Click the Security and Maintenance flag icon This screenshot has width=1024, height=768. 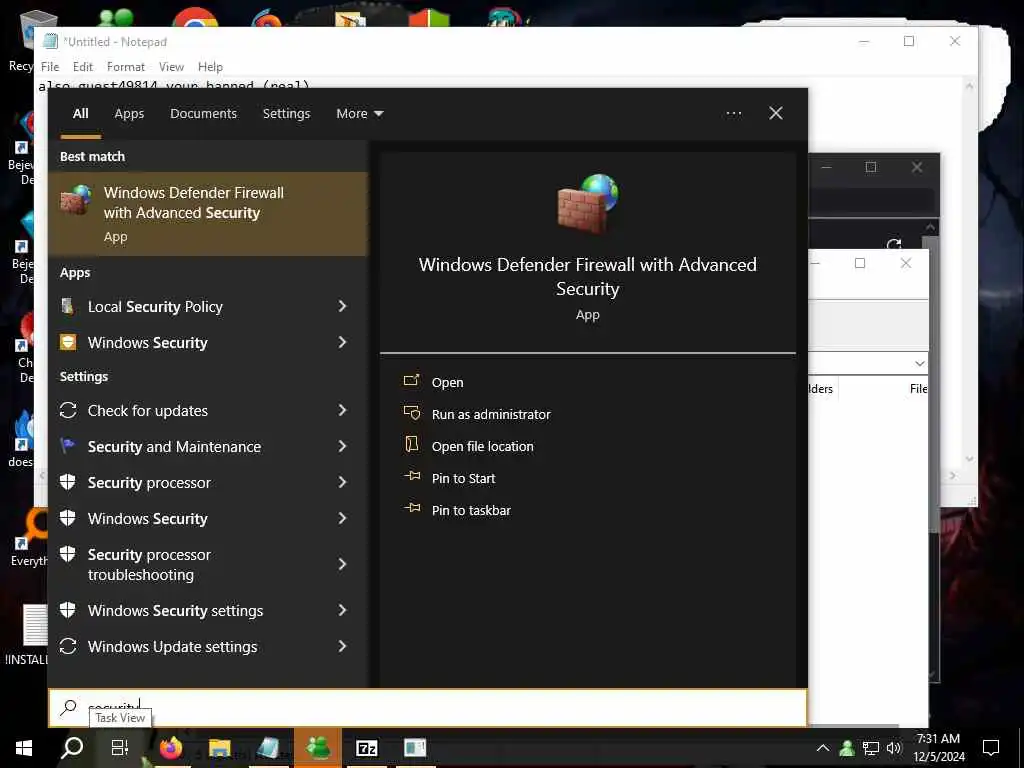[67, 446]
